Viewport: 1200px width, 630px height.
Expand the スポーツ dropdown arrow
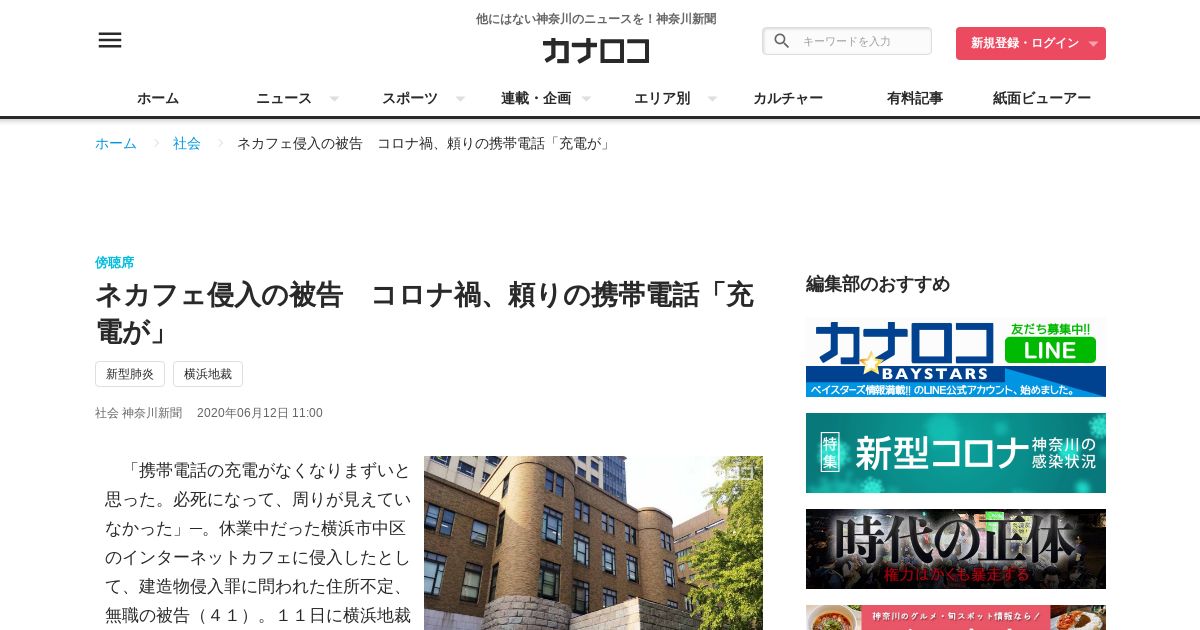(x=460, y=99)
